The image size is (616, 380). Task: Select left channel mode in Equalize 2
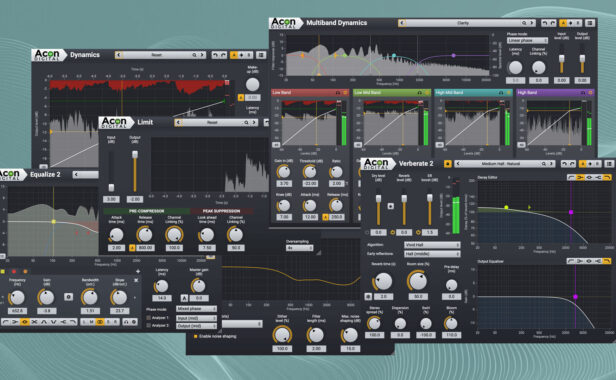coord(84,321)
